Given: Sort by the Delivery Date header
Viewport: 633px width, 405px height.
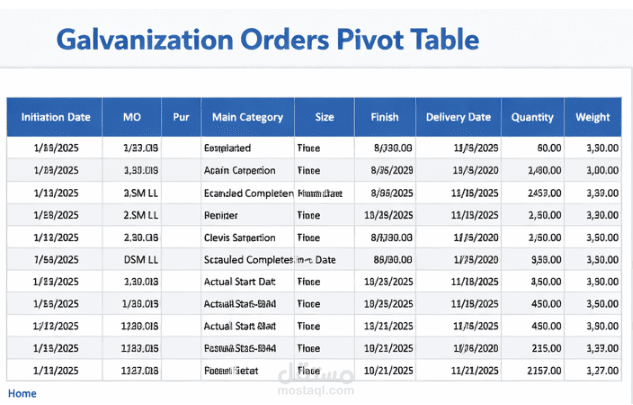Looking at the screenshot, I should [x=458, y=117].
